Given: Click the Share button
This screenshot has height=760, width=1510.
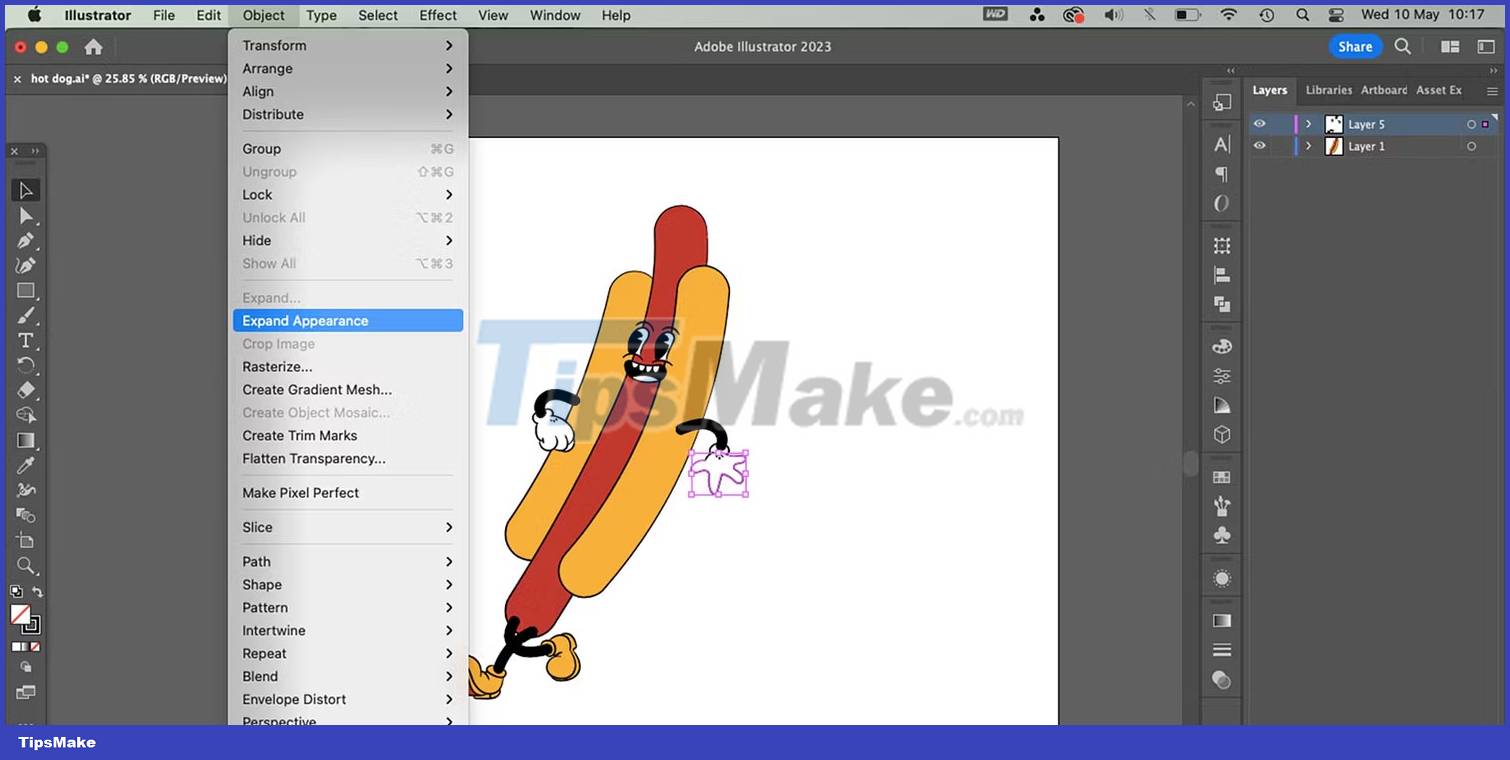Looking at the screenshot, I should pyautogui.click(x=1355, y=46).
